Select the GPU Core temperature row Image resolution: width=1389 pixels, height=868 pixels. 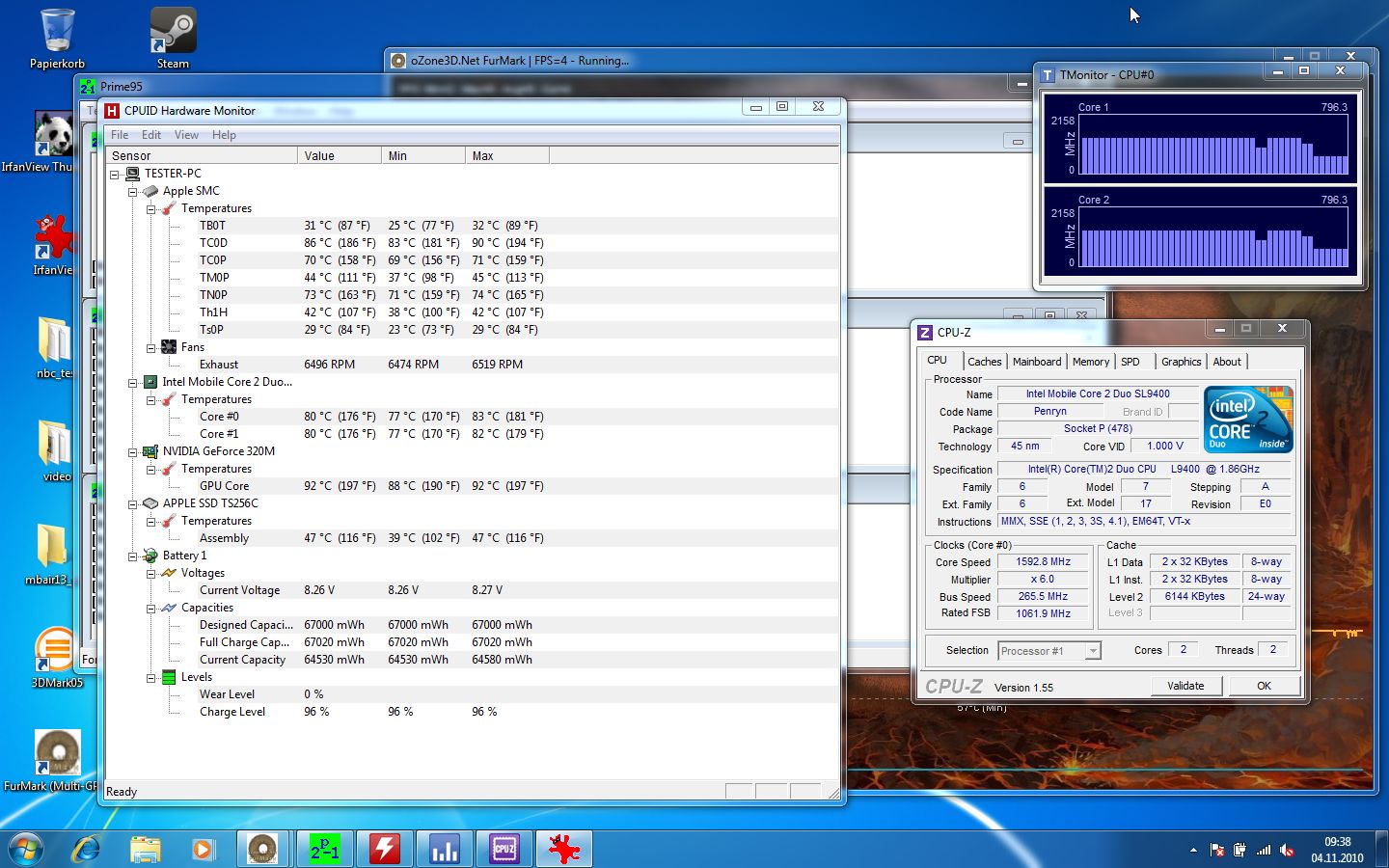click(224, 486)
